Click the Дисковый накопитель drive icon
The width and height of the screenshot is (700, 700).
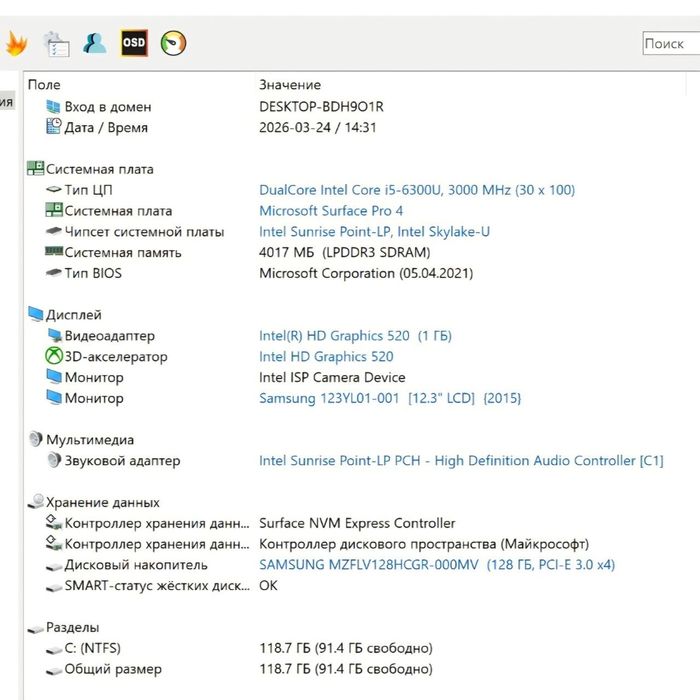[54, 567]
